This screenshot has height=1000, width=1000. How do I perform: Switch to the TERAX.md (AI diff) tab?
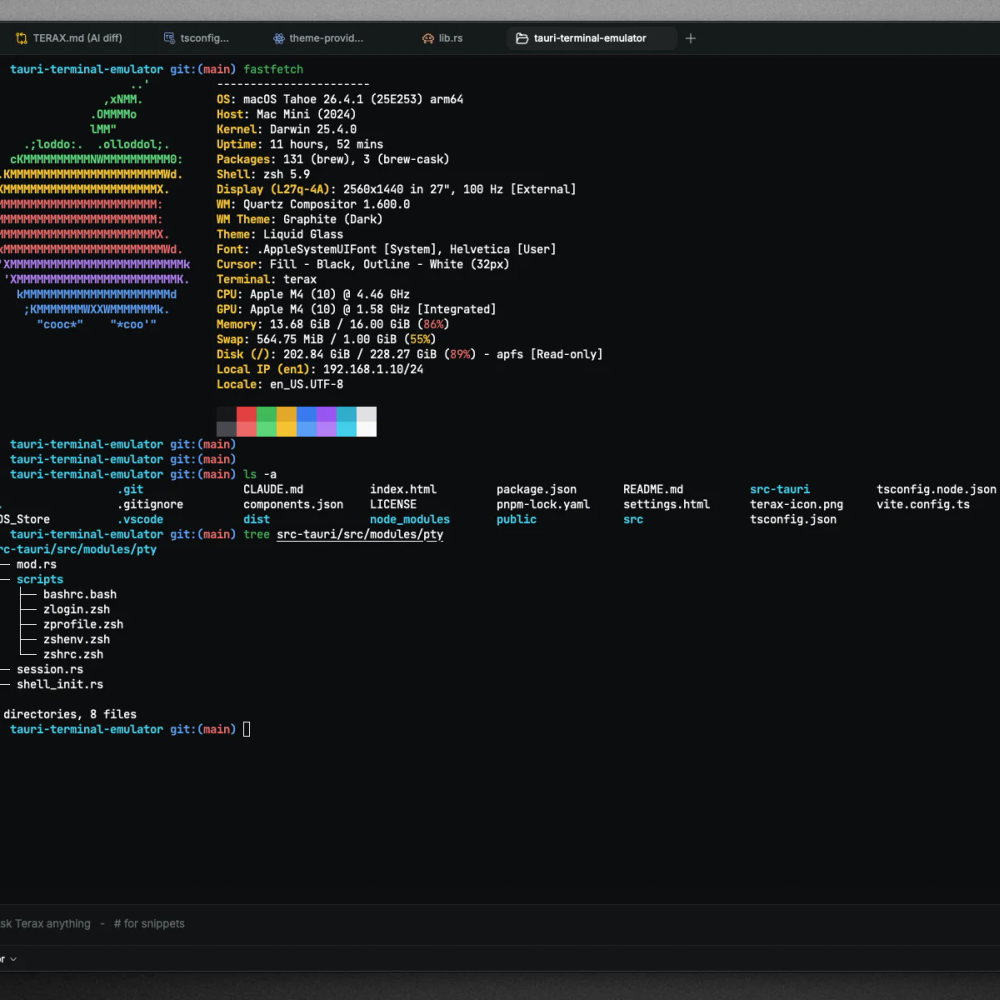(x=69, y=38)
